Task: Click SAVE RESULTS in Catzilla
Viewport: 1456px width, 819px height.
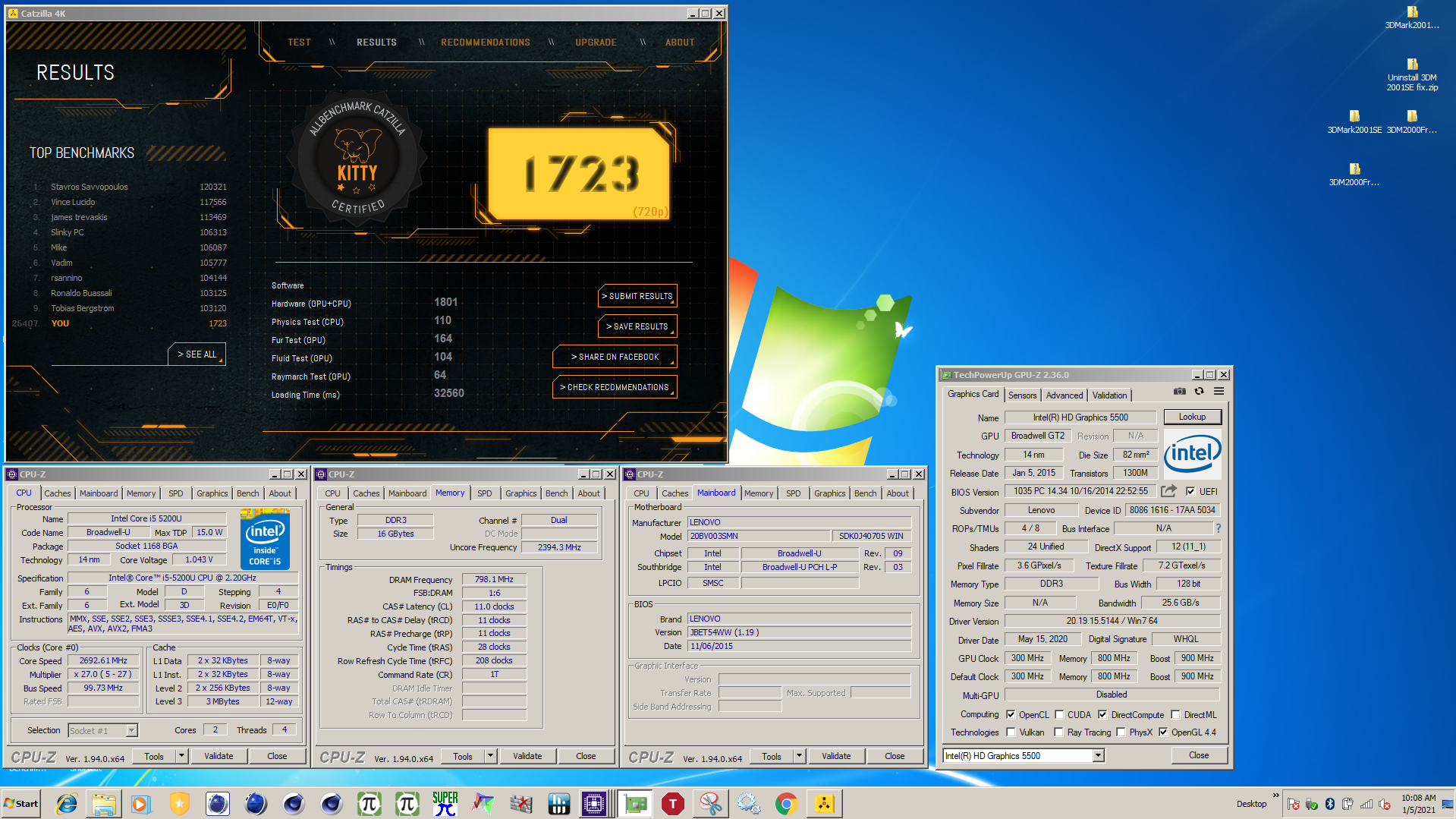Action: [637, 326]
